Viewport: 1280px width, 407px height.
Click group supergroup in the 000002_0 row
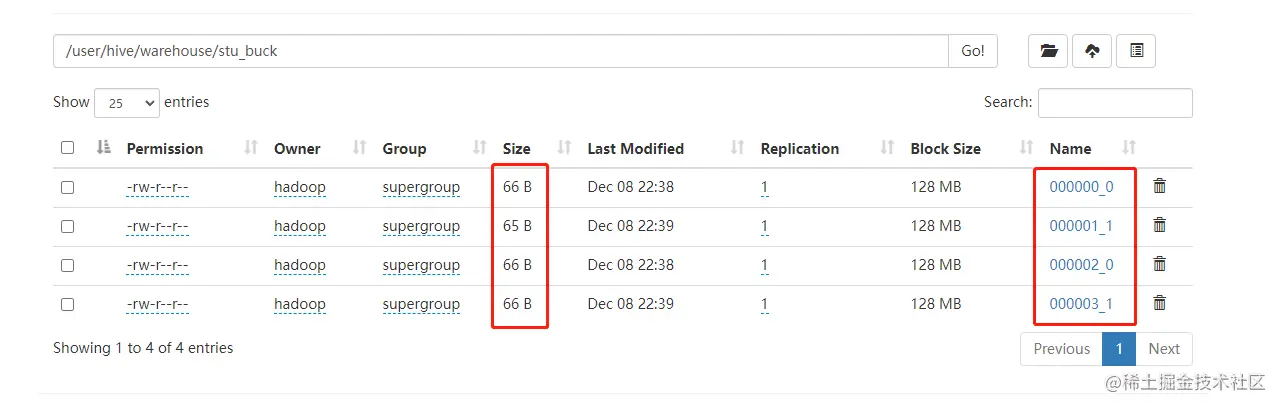421,265
